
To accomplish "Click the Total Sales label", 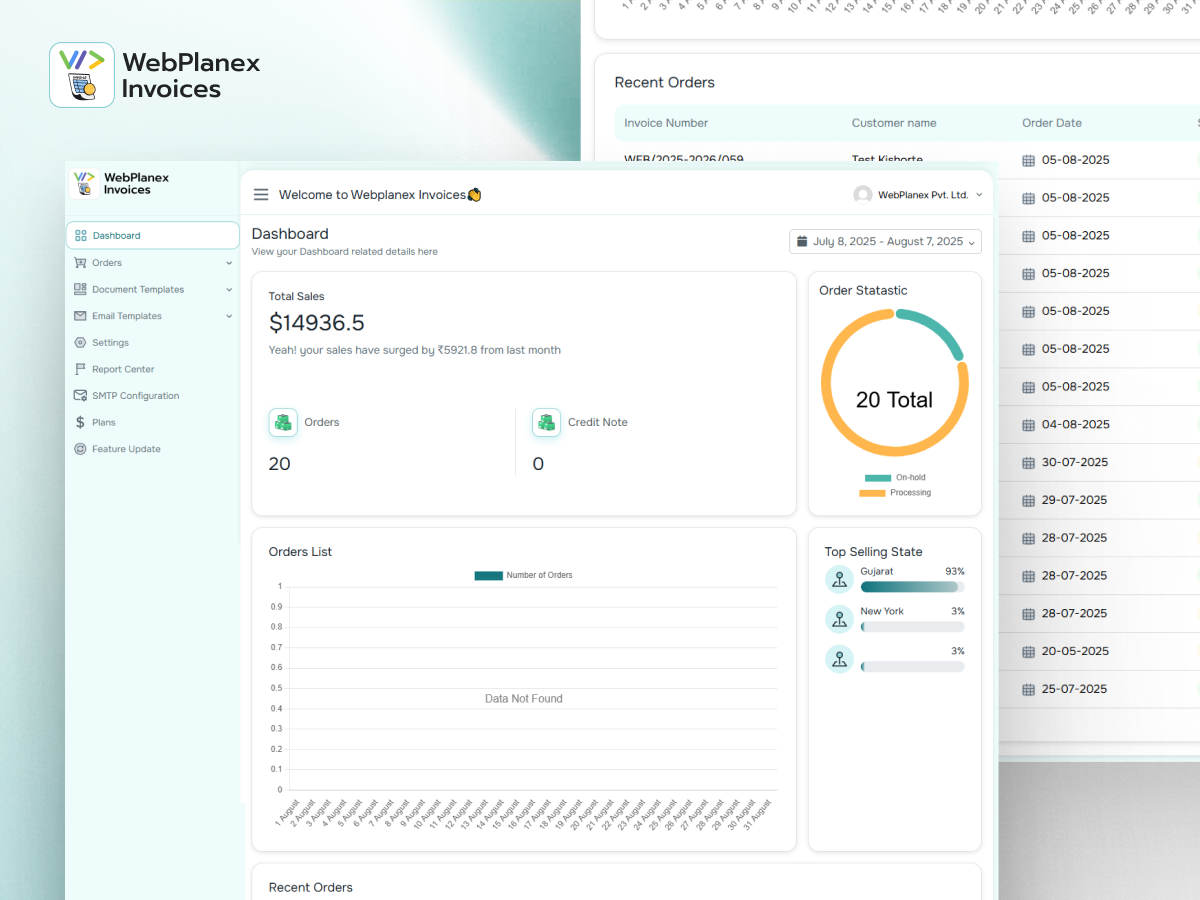I will 296,296.
